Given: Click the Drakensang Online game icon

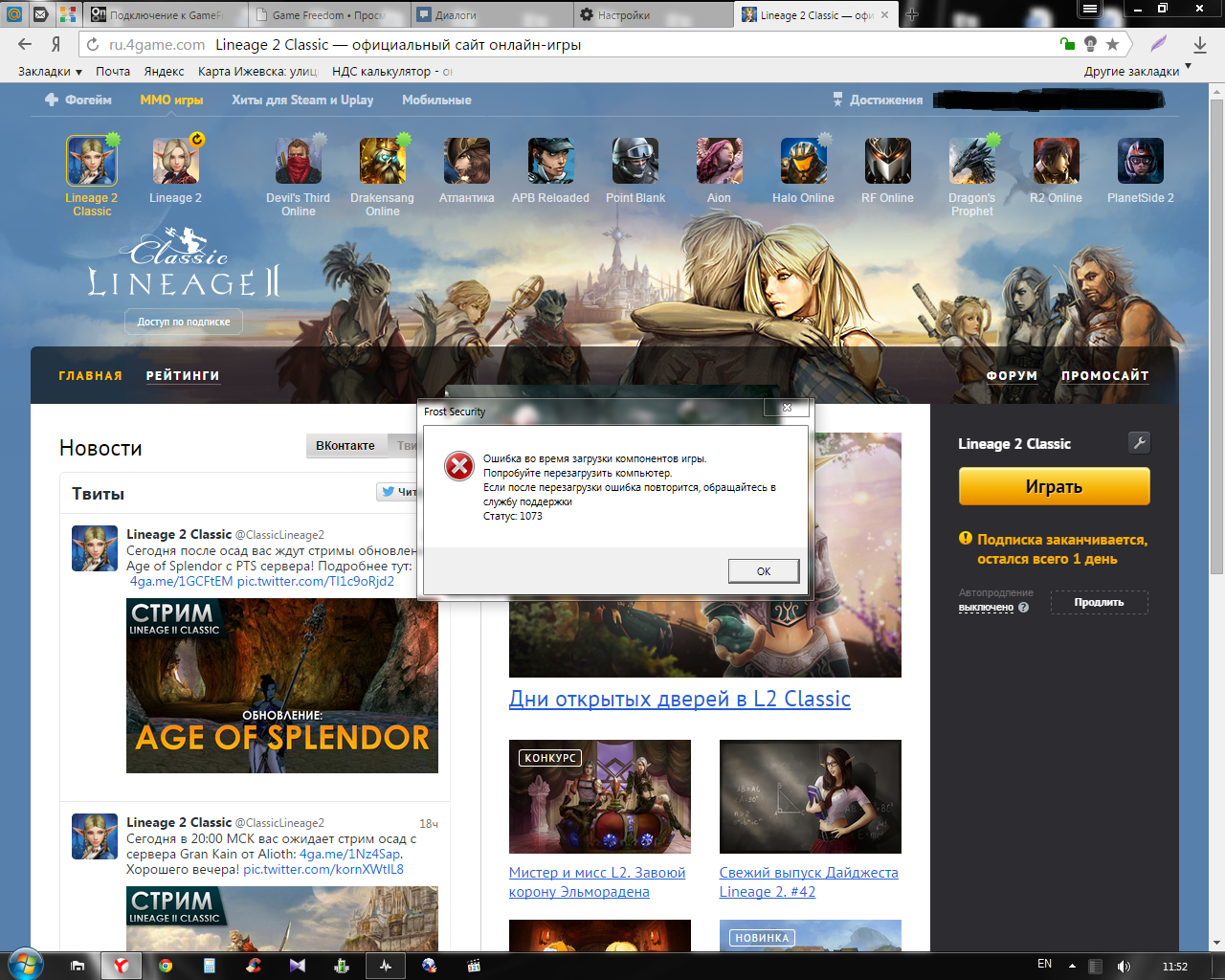Looking at the screenshot, I should (x=382, y=161).
